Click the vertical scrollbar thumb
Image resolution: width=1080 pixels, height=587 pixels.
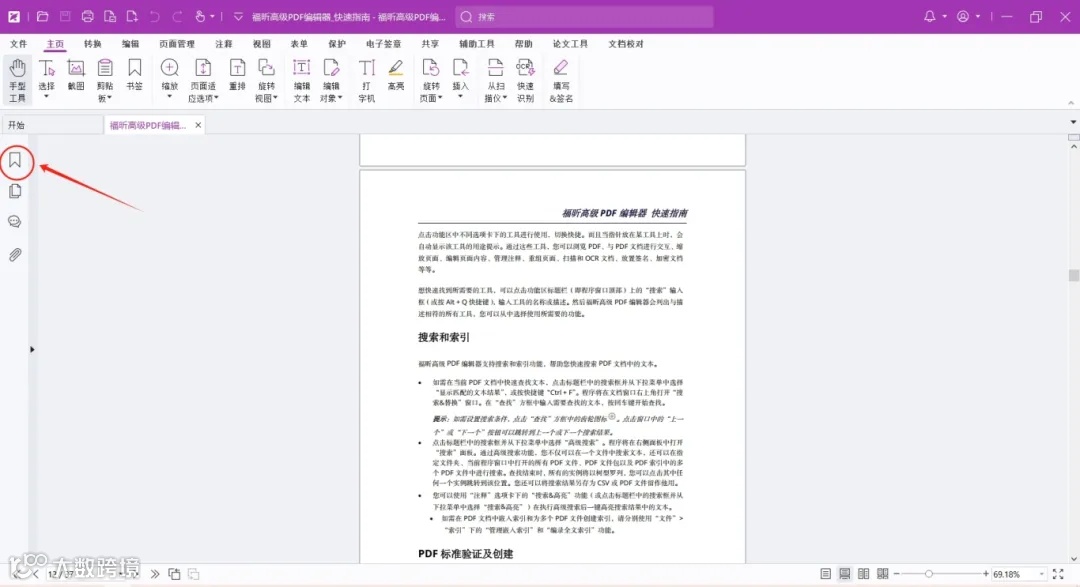pos(1073,276)
